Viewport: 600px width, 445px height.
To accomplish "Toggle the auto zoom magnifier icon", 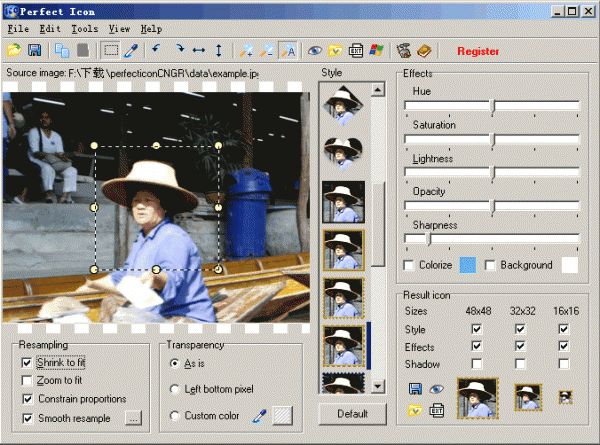I will point(288,51).
